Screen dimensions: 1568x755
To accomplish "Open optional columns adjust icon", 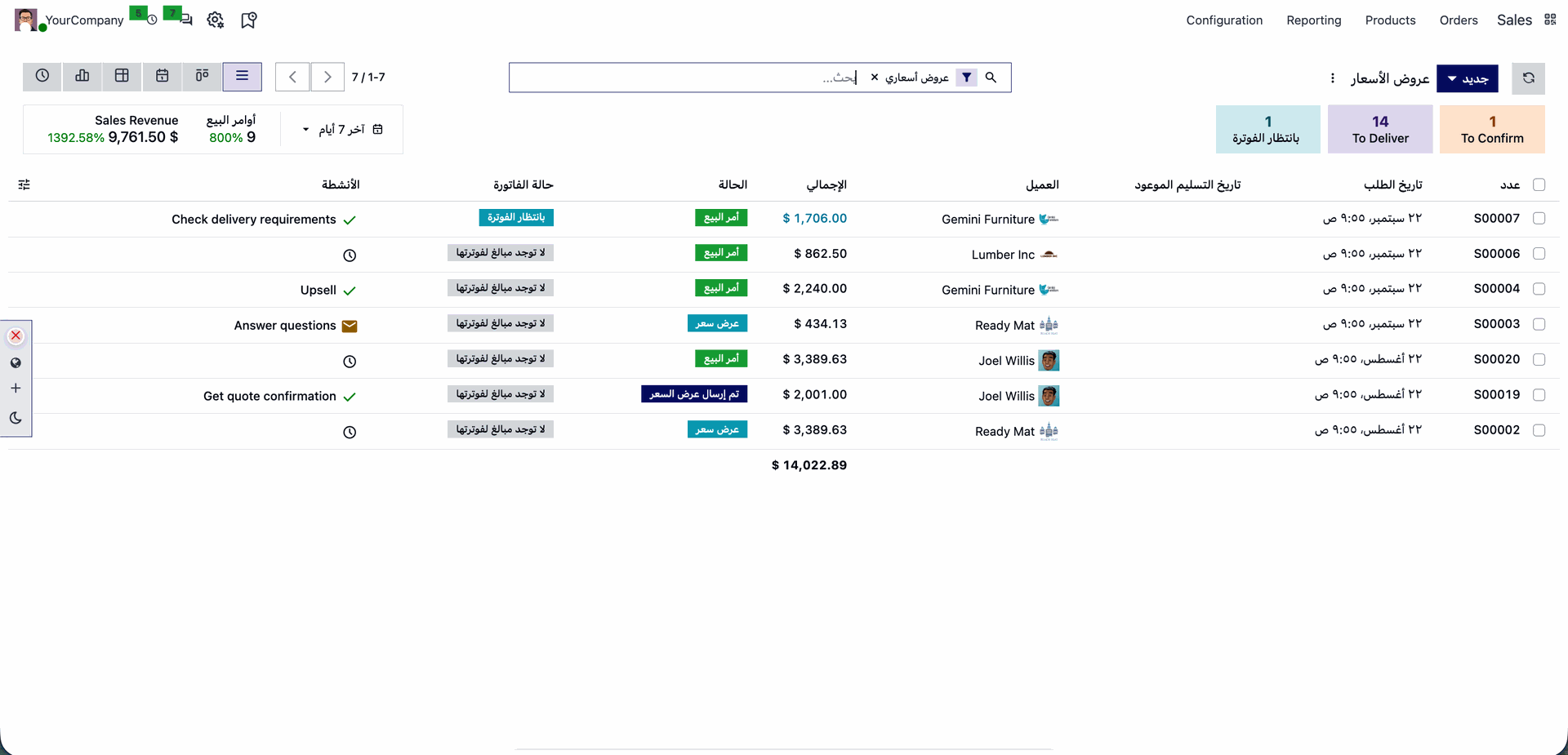I will click(x=24, y=185).
